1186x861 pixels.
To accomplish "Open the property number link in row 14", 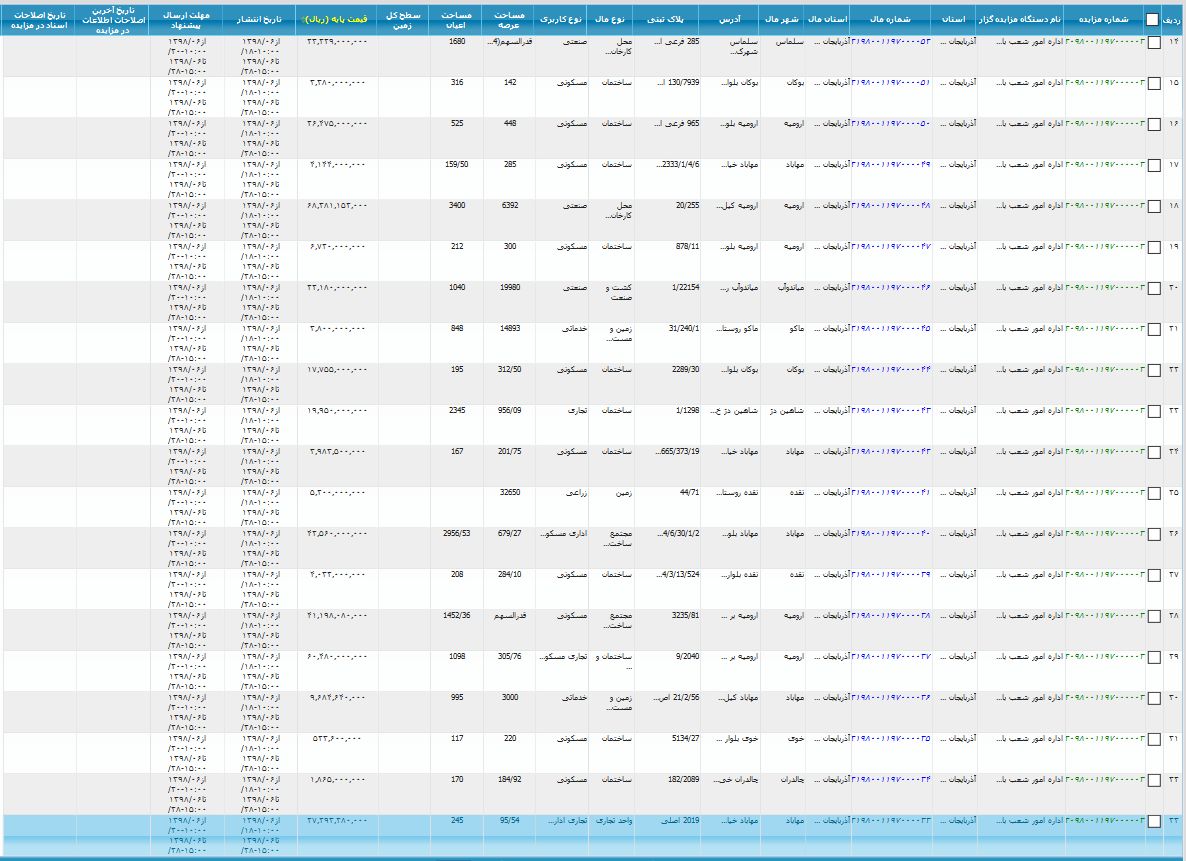I will click(891, 42).
